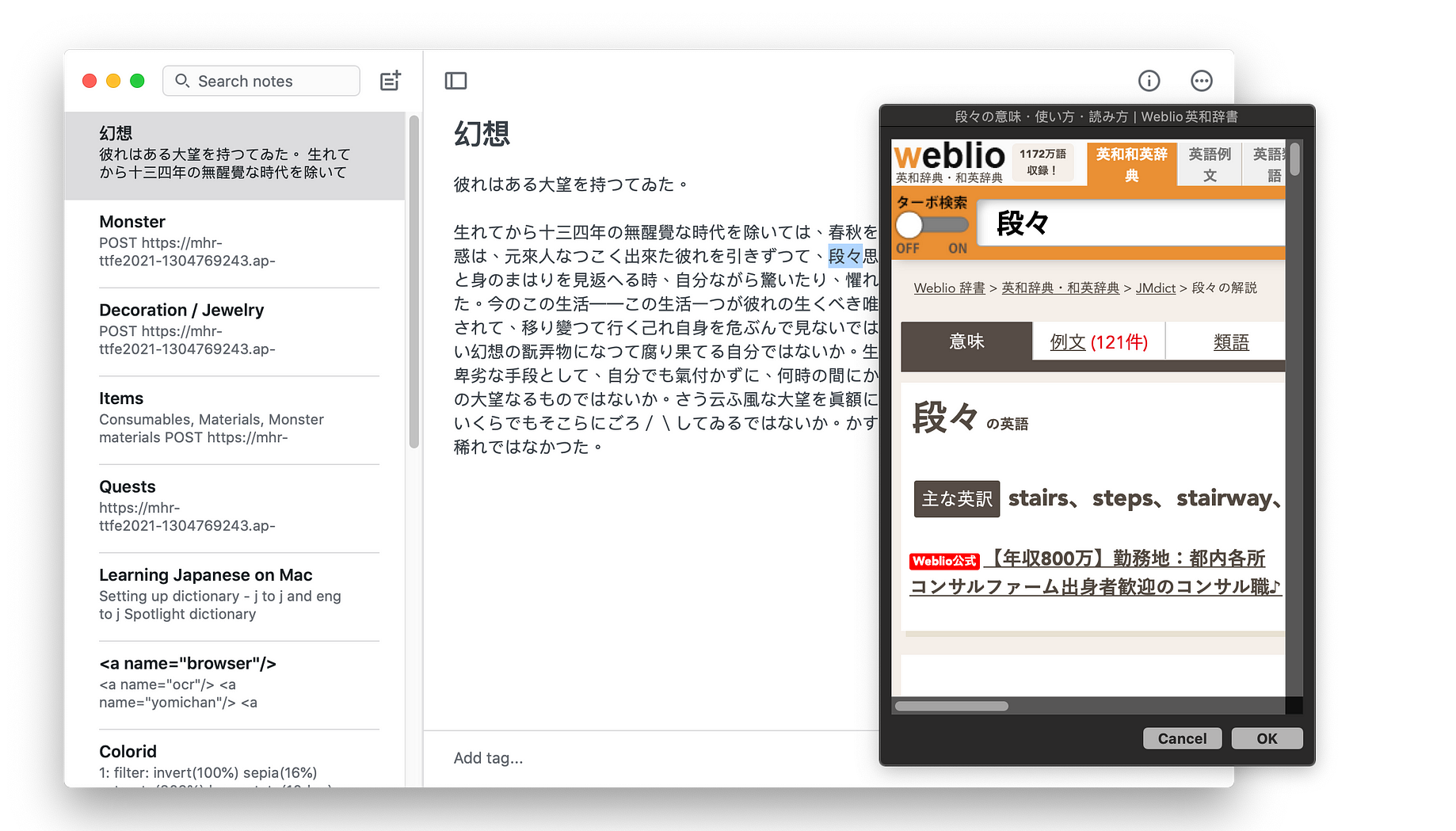Follow the 英和辞典・和英辞典 breadcrumb link
1456x831 pixels.
(1060, 288)
